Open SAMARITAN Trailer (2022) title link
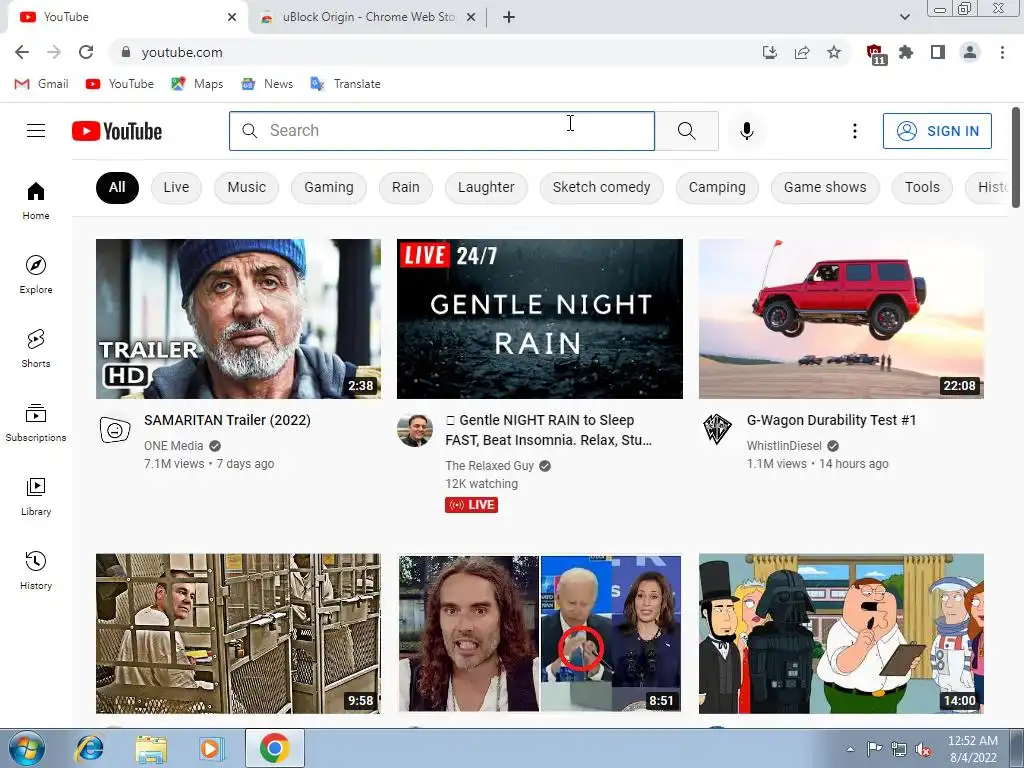Image resolution: width=1024 pixels, height=768 pixels. pos(227,420)
